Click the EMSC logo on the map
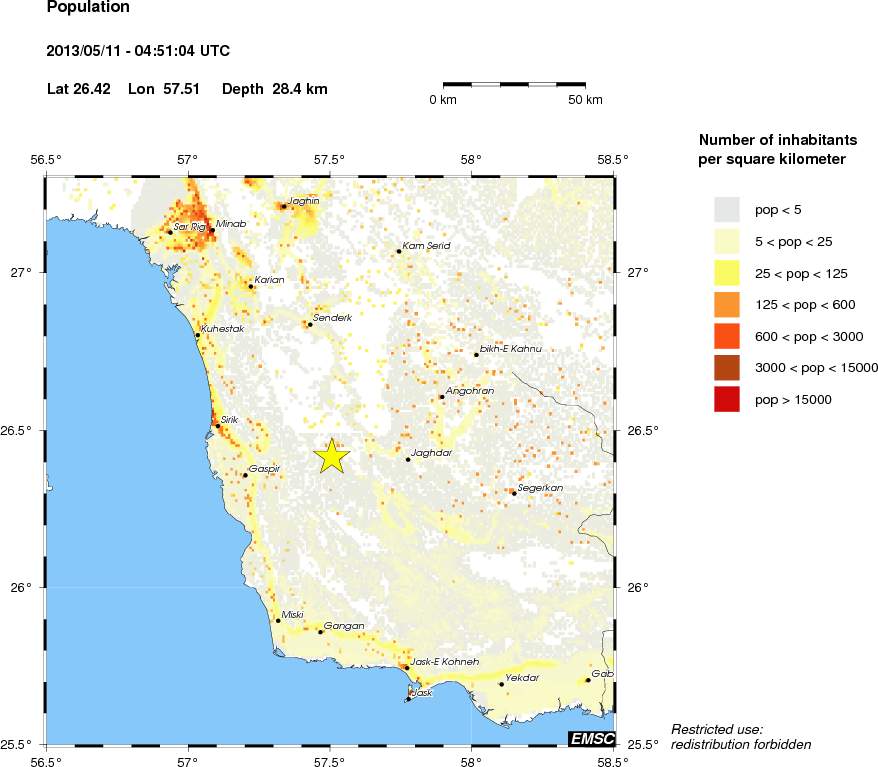The image size is (878, 767). coord(591,738)
